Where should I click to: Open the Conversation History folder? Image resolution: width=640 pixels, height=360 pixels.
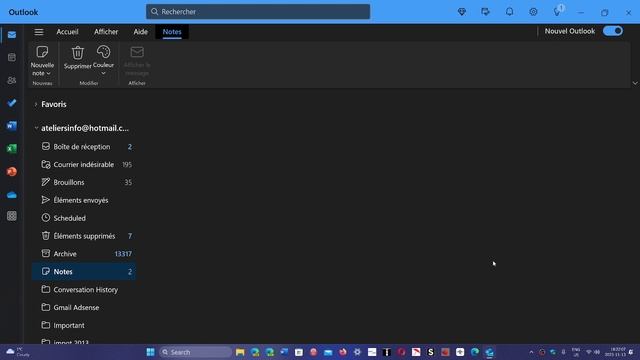pos(84,289)
